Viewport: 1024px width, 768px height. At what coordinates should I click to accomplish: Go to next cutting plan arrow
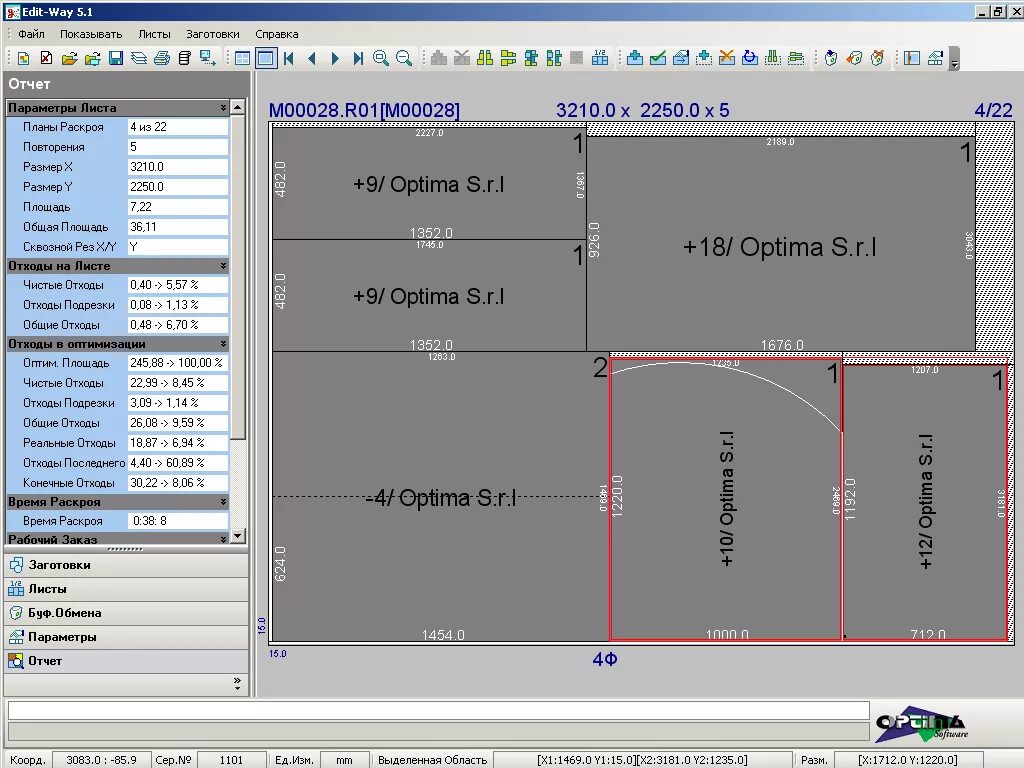[x=335, y=58]
